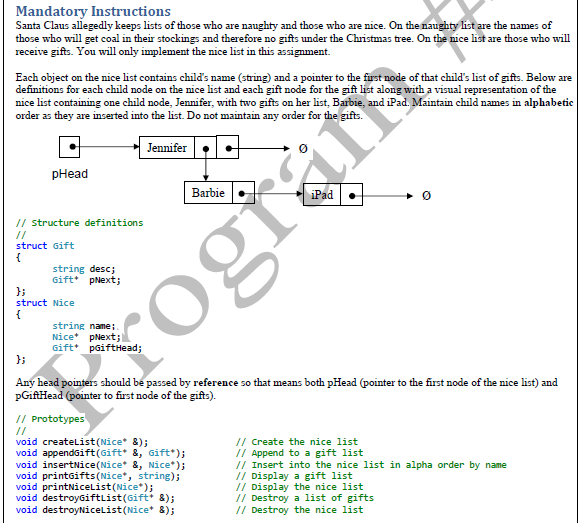The width and height of the screenshot is (580, 523).
Task: Click the 'void insertNice(Nice* &, Nice*);' prototype
Action: (x=100, y=465)
